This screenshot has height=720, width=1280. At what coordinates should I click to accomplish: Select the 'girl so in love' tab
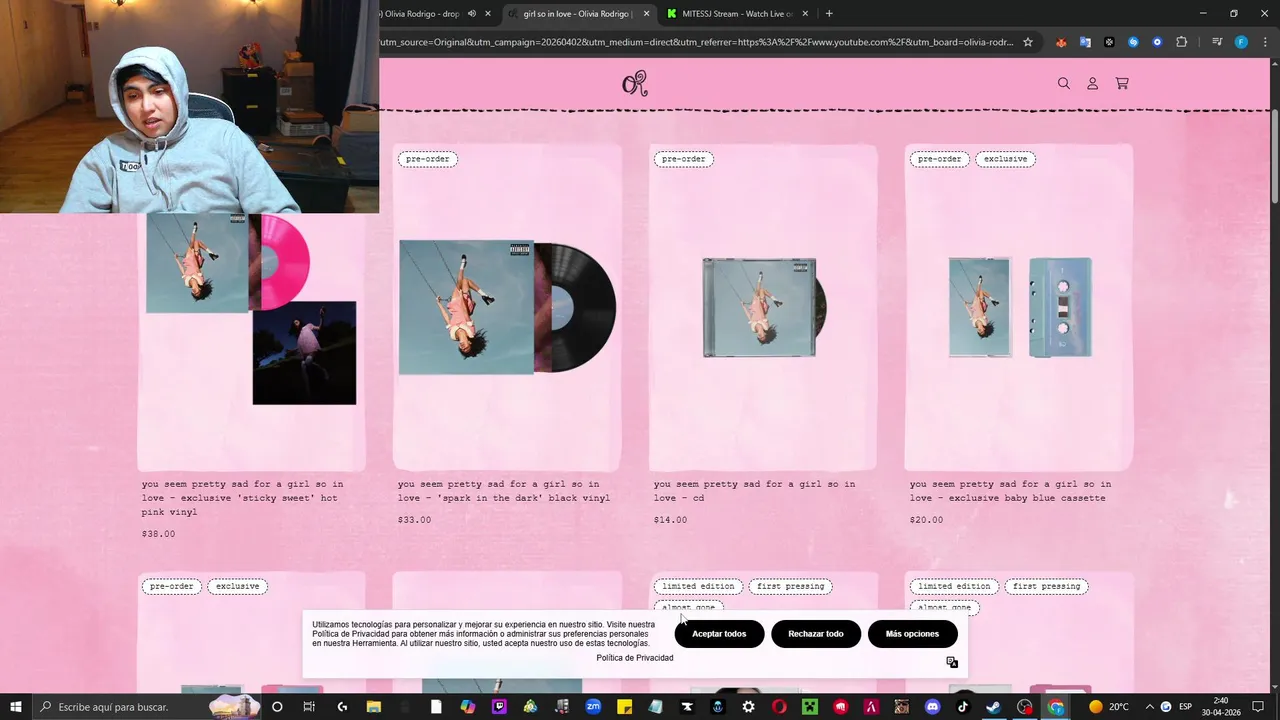point(577,14)
